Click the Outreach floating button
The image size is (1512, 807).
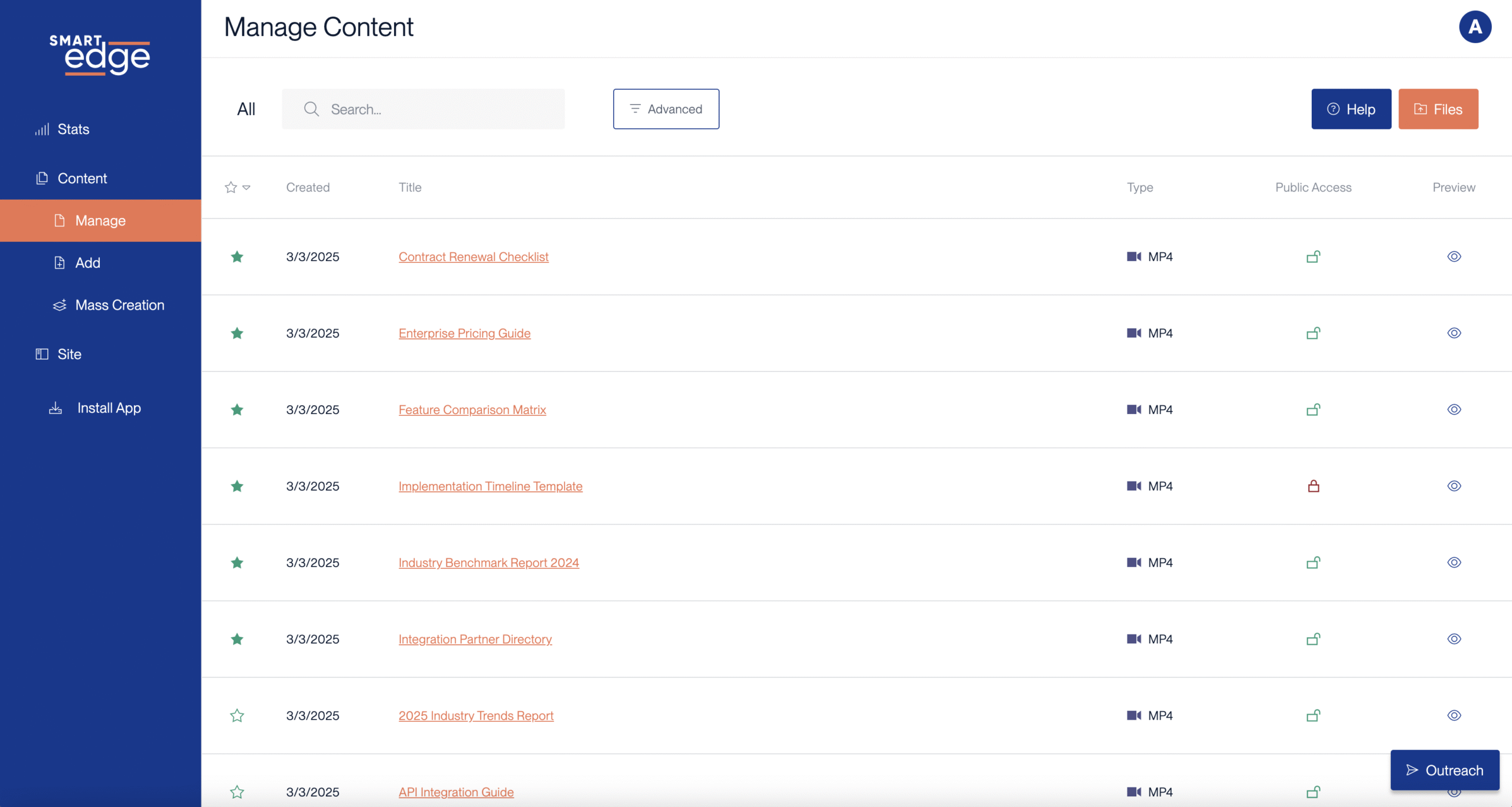(1444, 770)
